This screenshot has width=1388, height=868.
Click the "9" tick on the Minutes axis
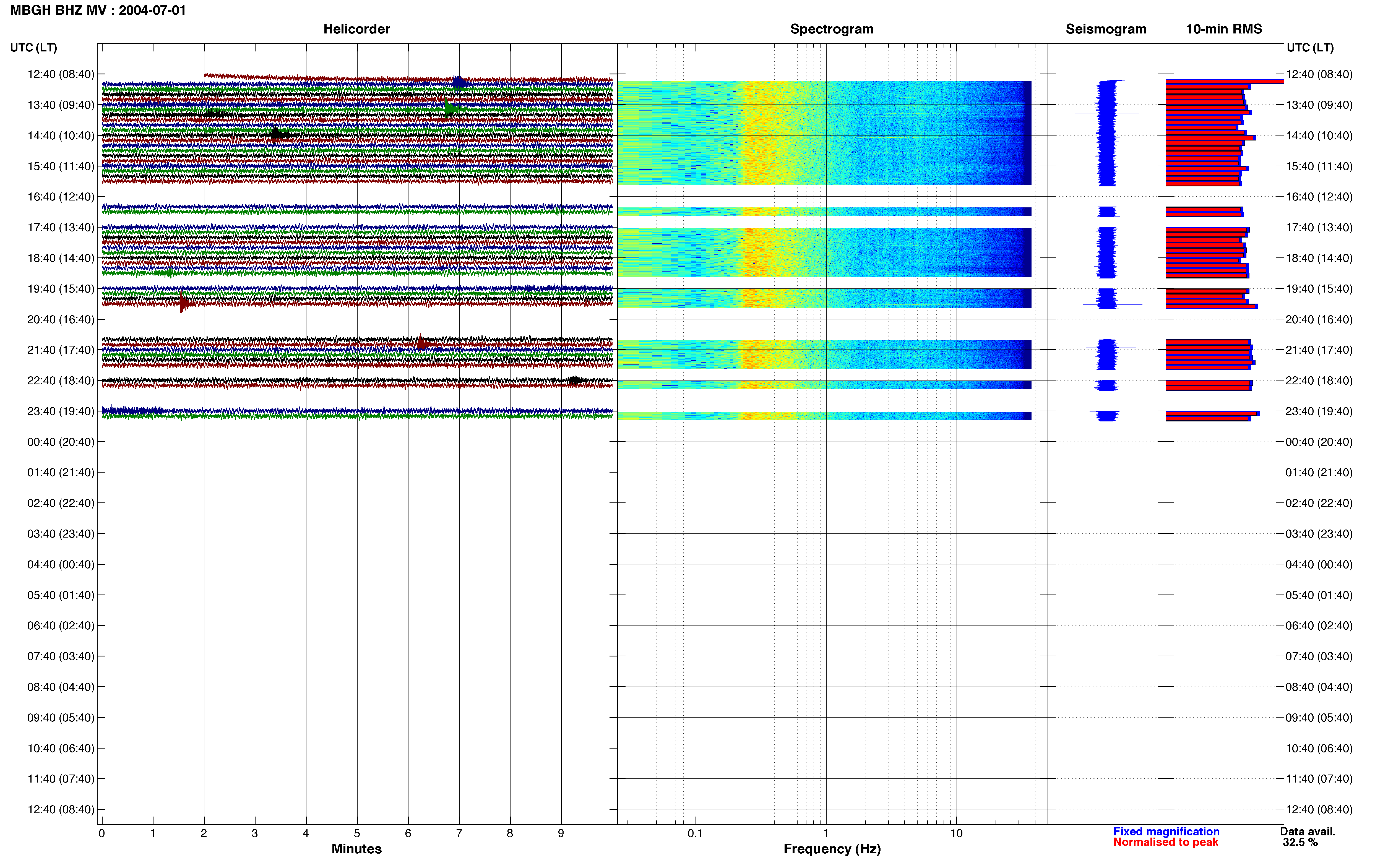tap(561, 833)
